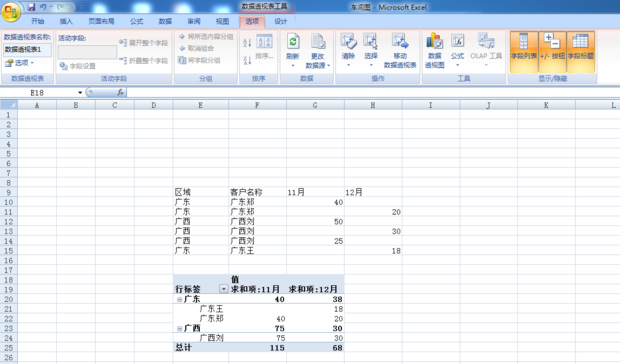
Task: Select pivot row label 广东郑
Action: [211, 319]
